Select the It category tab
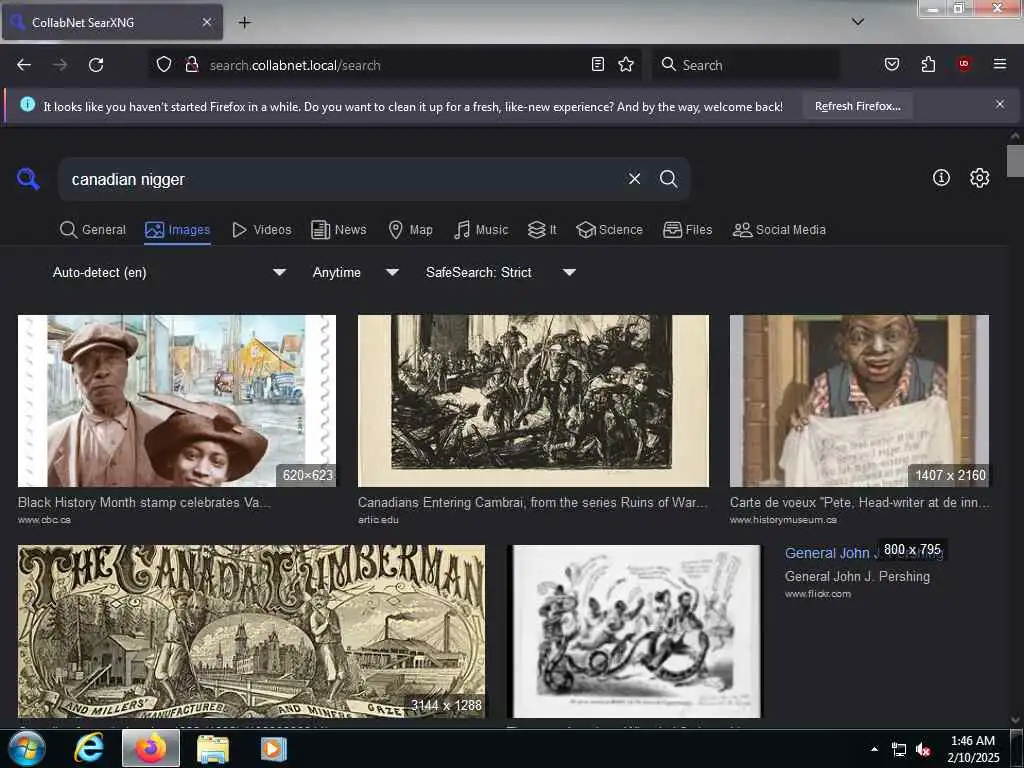Viewport: 1024px width, 768px height. (x=542, y=230)
